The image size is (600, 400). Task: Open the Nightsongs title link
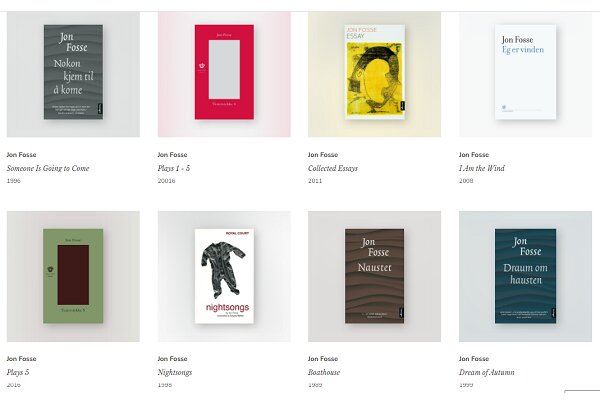pos(175,372)
